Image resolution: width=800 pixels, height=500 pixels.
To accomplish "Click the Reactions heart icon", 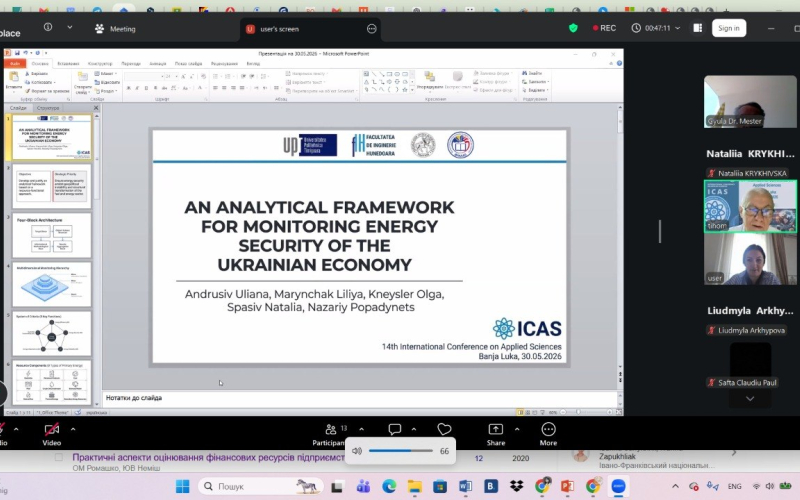I will 444,430.
